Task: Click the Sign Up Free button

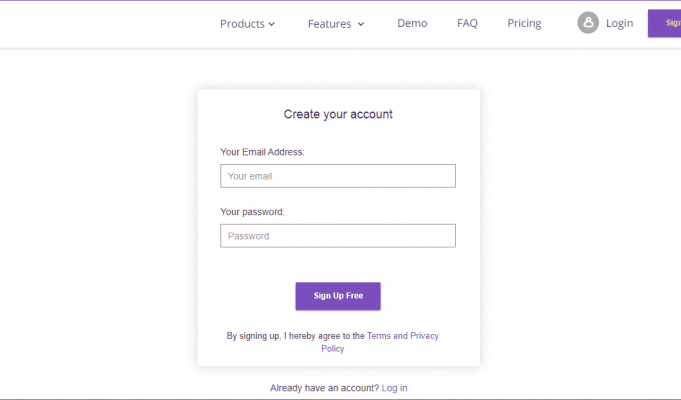Action: pyautogui.click(x=338, y=296)
